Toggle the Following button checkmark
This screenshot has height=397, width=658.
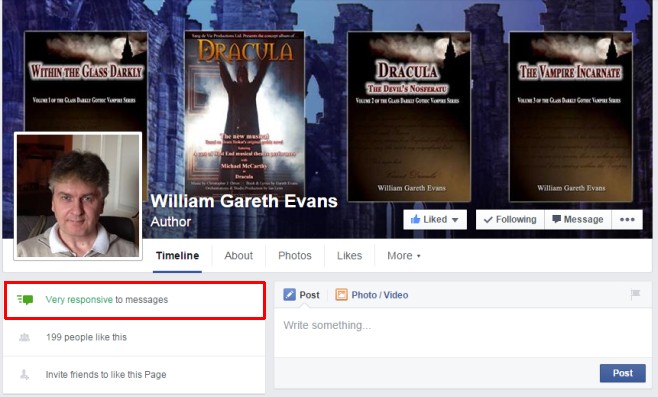coord(488,219)
